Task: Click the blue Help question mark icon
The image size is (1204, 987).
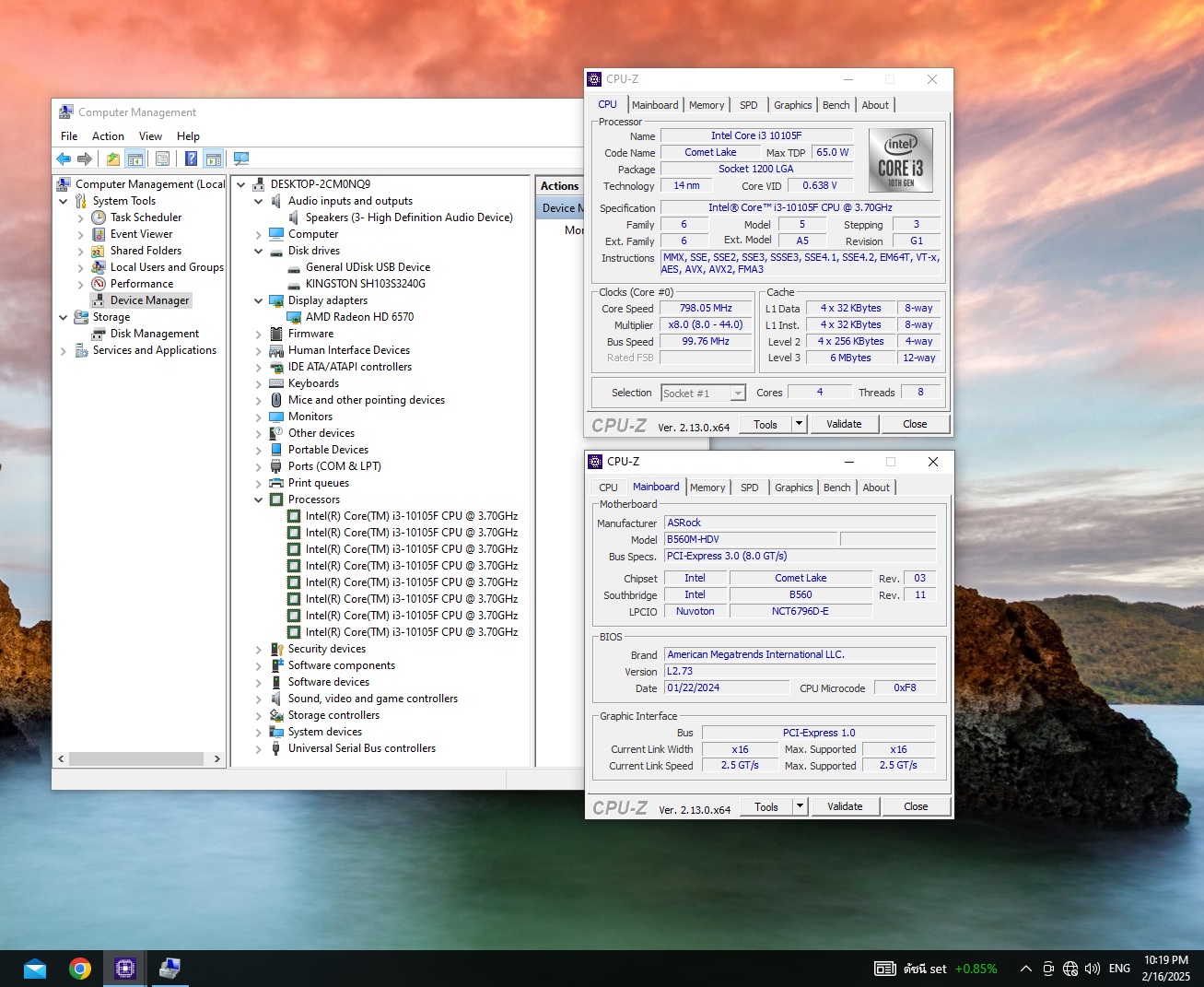Action: (191, 159)
